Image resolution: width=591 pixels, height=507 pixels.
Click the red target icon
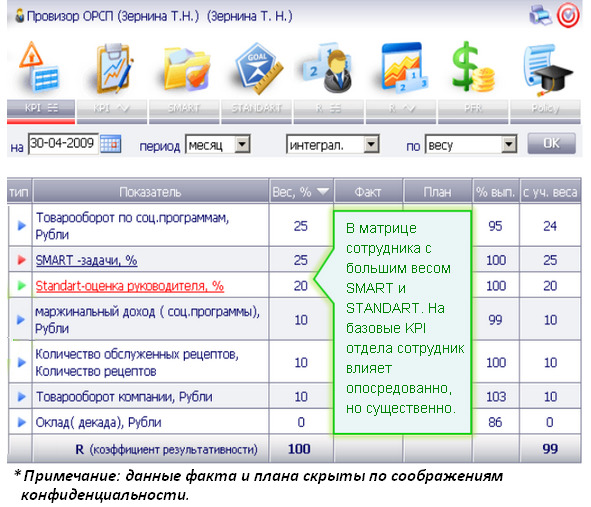568,15
